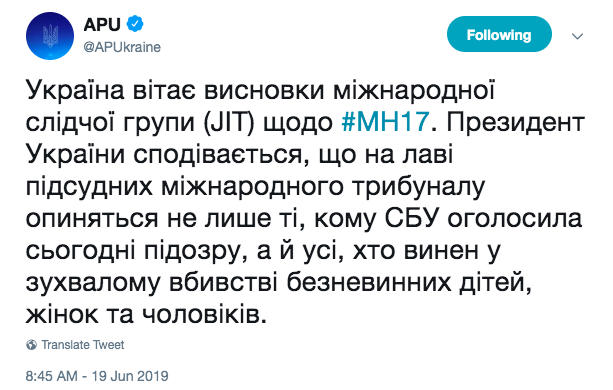The height and width of the screenshot is (390, 613).
Task: Toggle the Following button for APU
Action: click(x=499, y=34)
